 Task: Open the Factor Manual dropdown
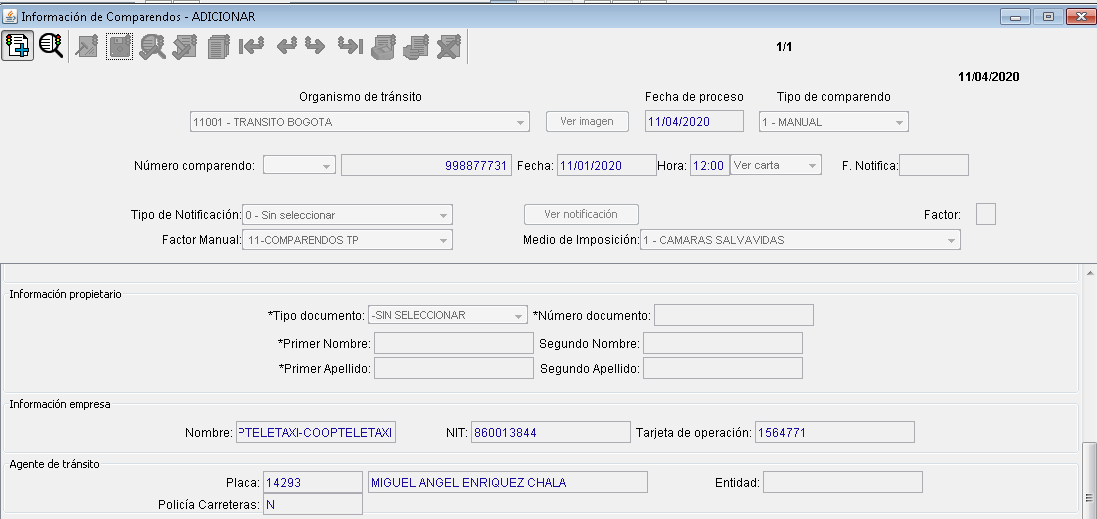pos(347,240)
